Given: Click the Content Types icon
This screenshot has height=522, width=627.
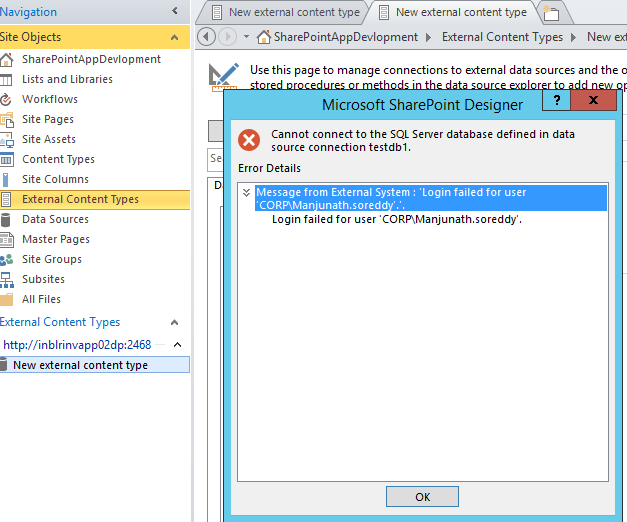Looking at the screenshot, I should pos(6,160).
